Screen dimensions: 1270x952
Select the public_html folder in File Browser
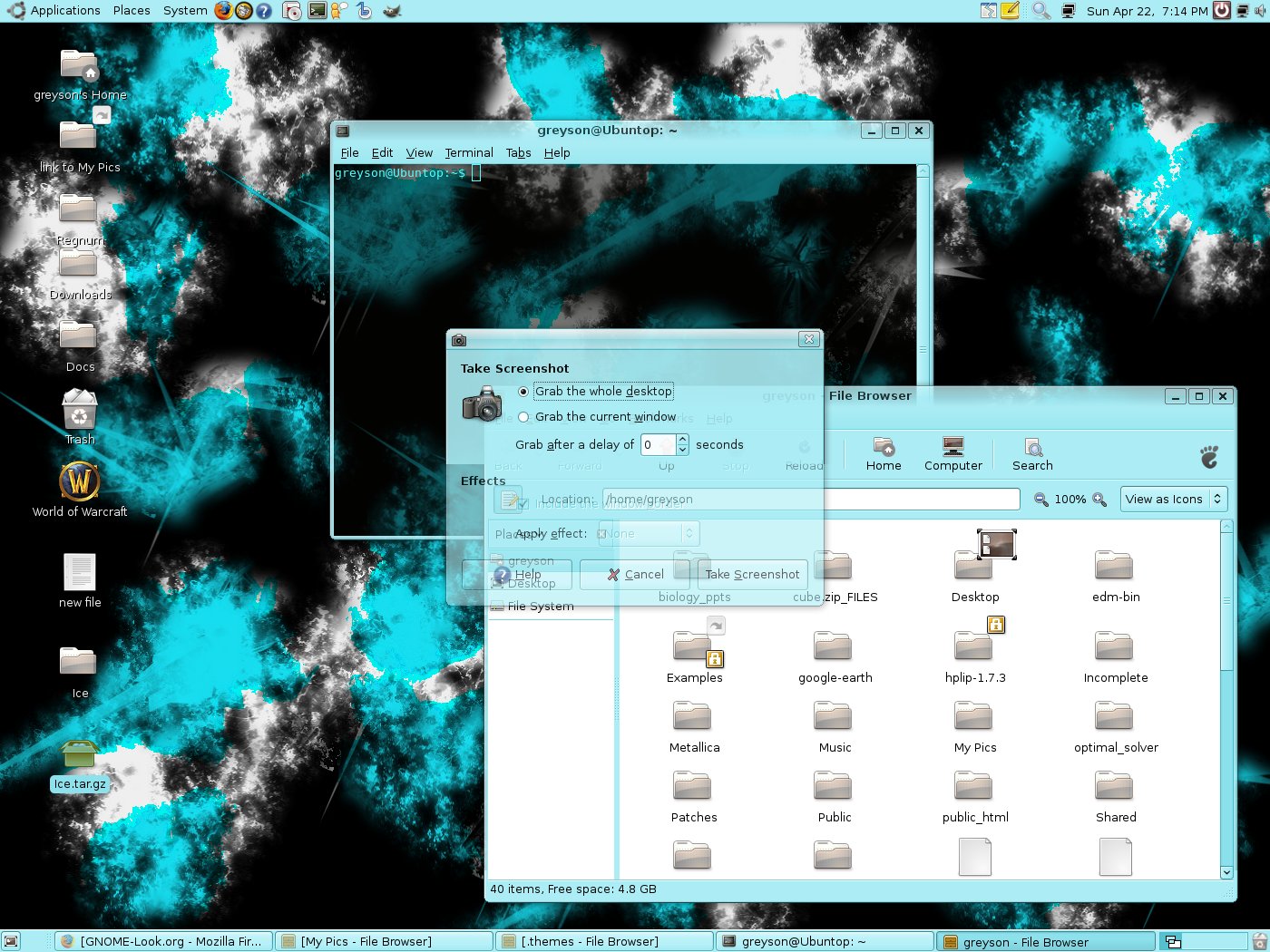(x=975, y=797)
